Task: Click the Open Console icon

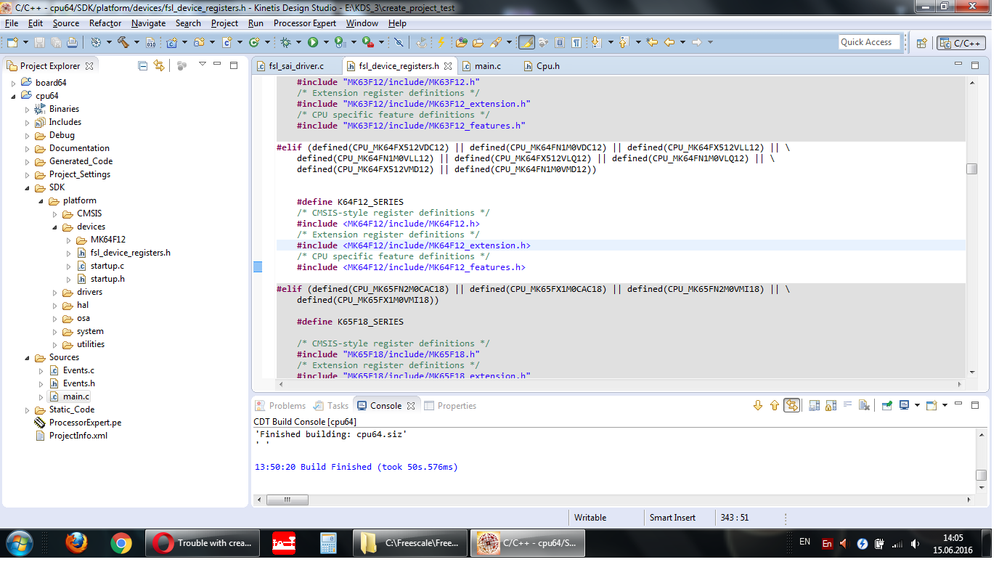Action: pos(931,405)
